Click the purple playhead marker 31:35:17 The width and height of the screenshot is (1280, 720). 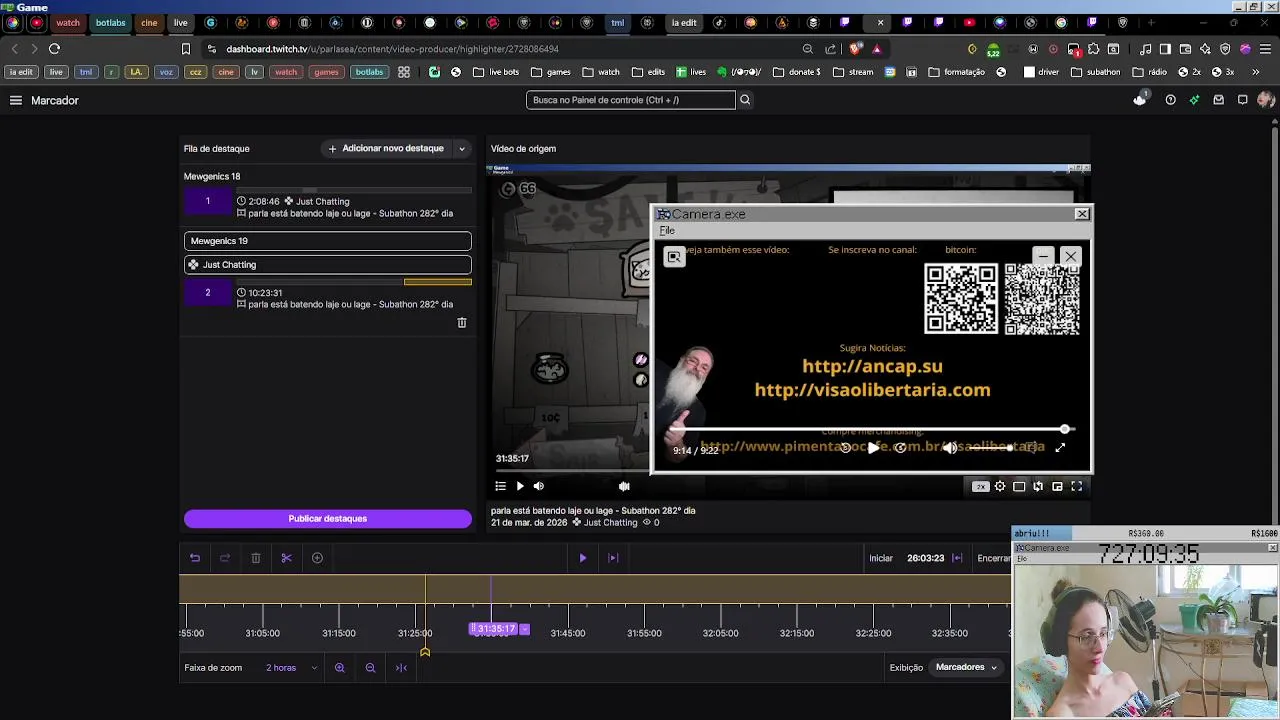(x=494, y=629)
